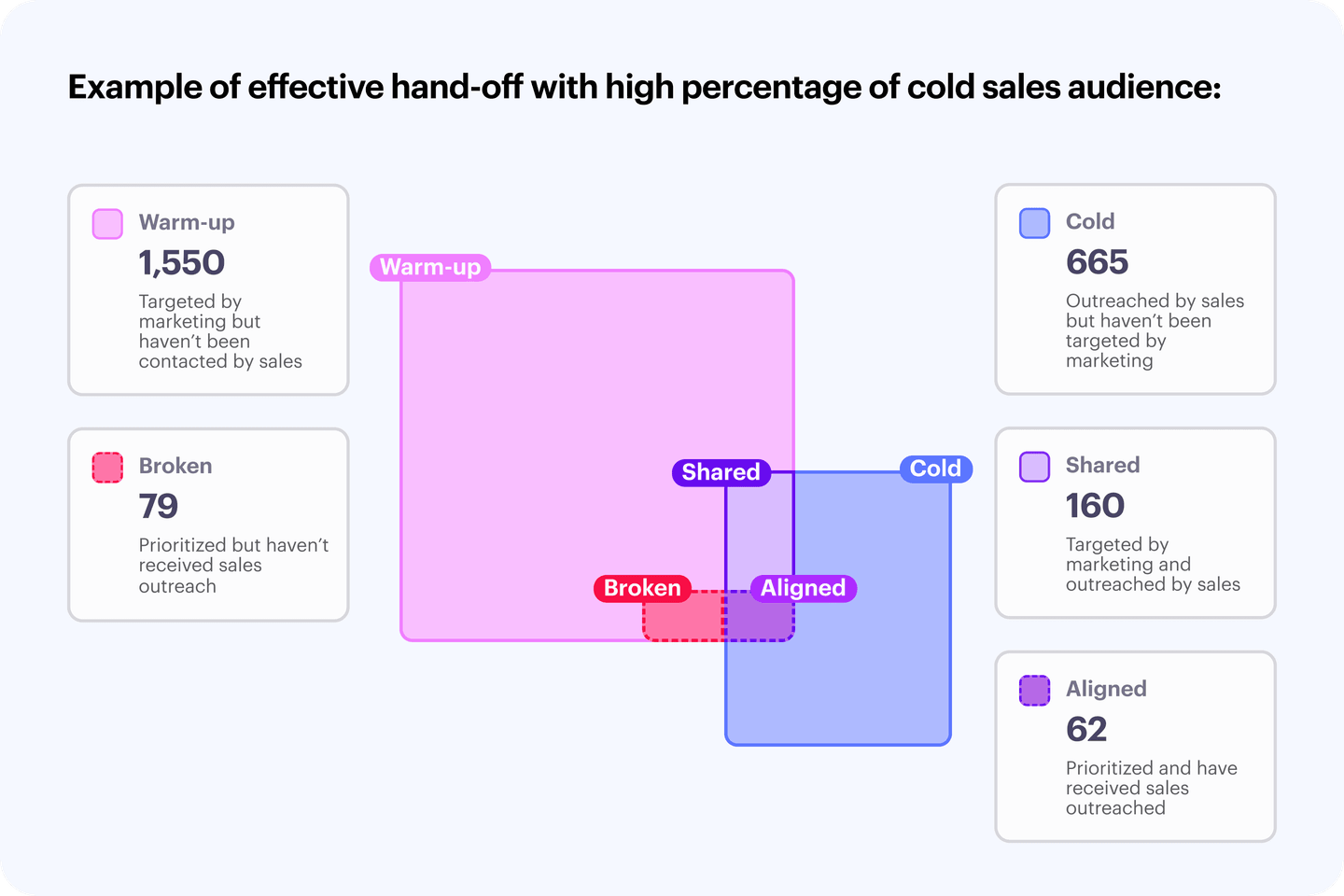
Task: Click the 160 Shared count
Action: (x=1096, y=506)
